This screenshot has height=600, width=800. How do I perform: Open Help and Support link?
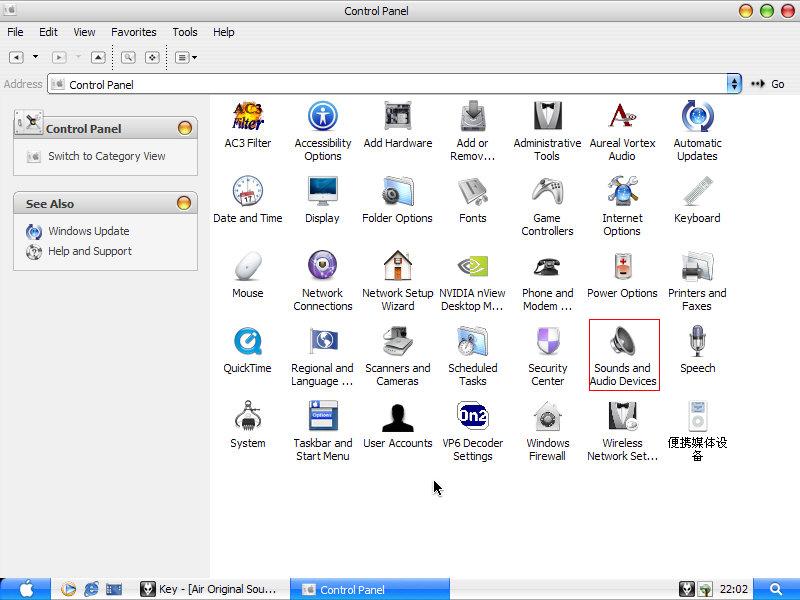pyautogui.click(x=90, y=251)
